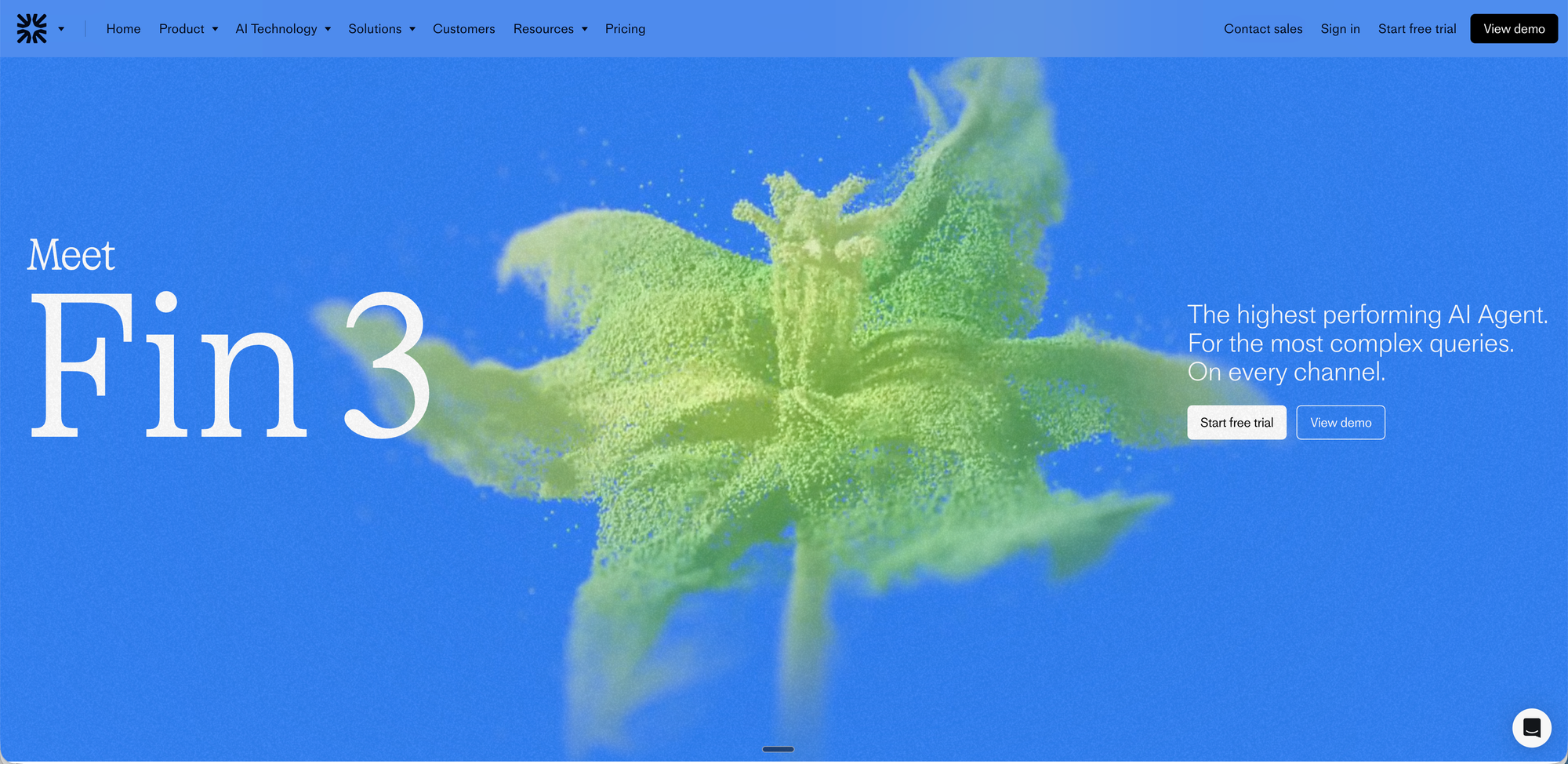This screenshot has width=1568, height=764.
Task: Open the Resources dropdown menu
Action: coord(550,29)
